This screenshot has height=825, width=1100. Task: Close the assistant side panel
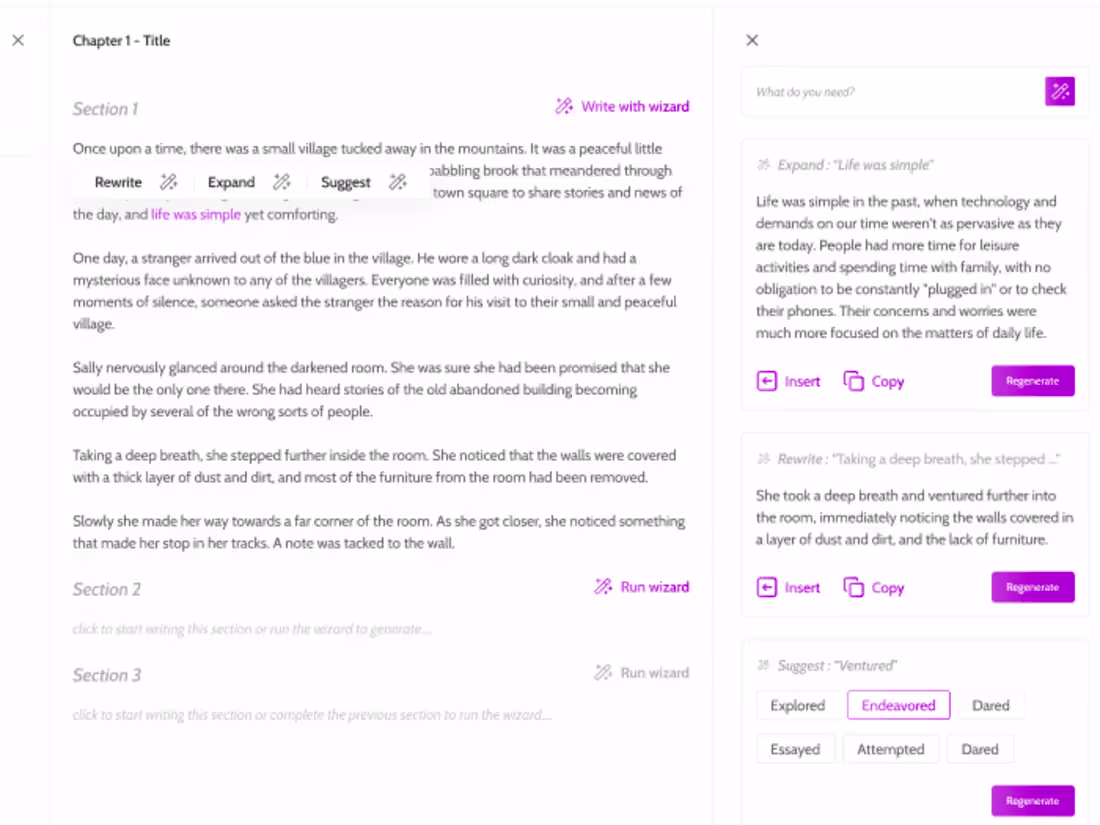(752, 40)
